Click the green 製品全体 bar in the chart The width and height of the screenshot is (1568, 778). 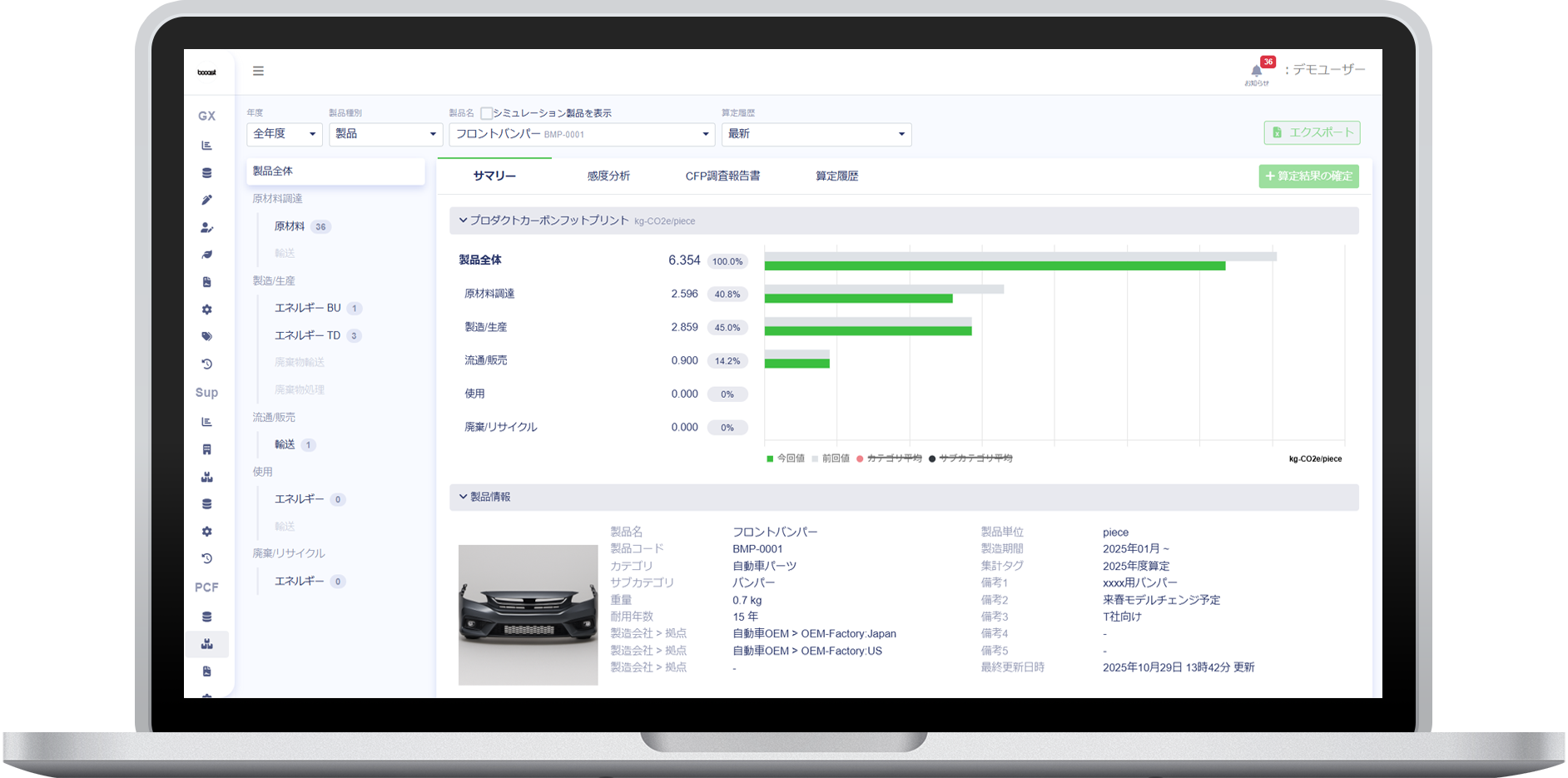tap(995, 266)
